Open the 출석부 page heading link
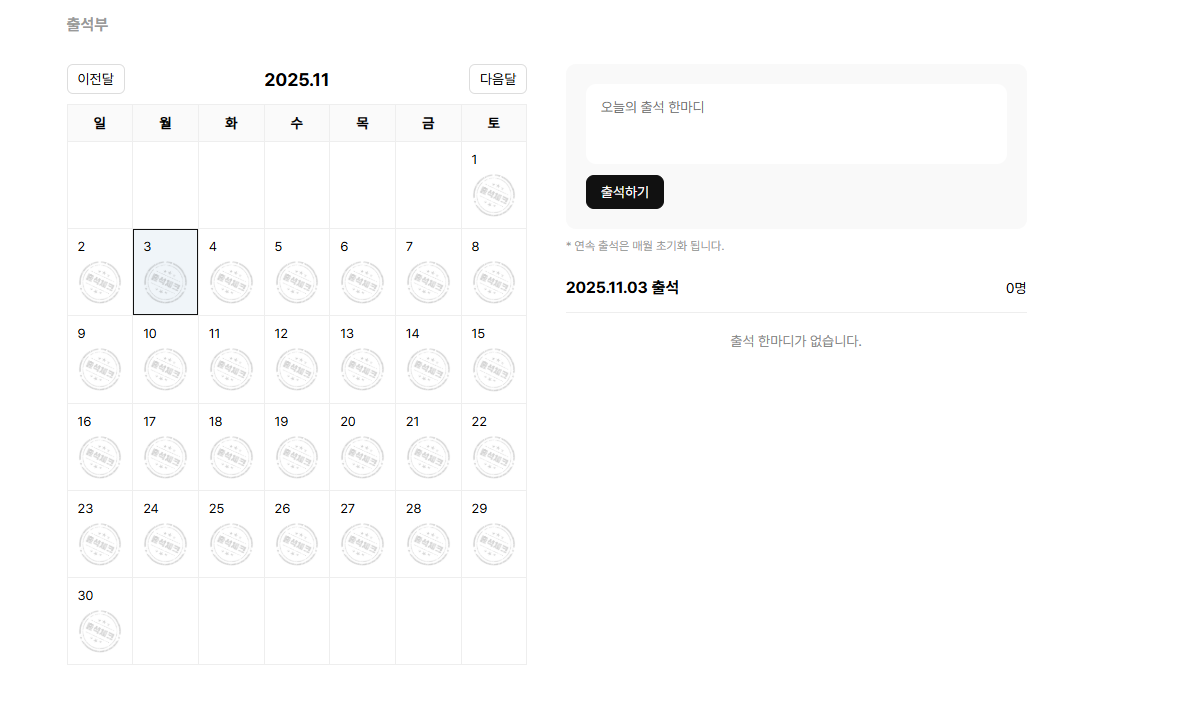The height and width of the screenshot is (706, 1181). point(87,24)
